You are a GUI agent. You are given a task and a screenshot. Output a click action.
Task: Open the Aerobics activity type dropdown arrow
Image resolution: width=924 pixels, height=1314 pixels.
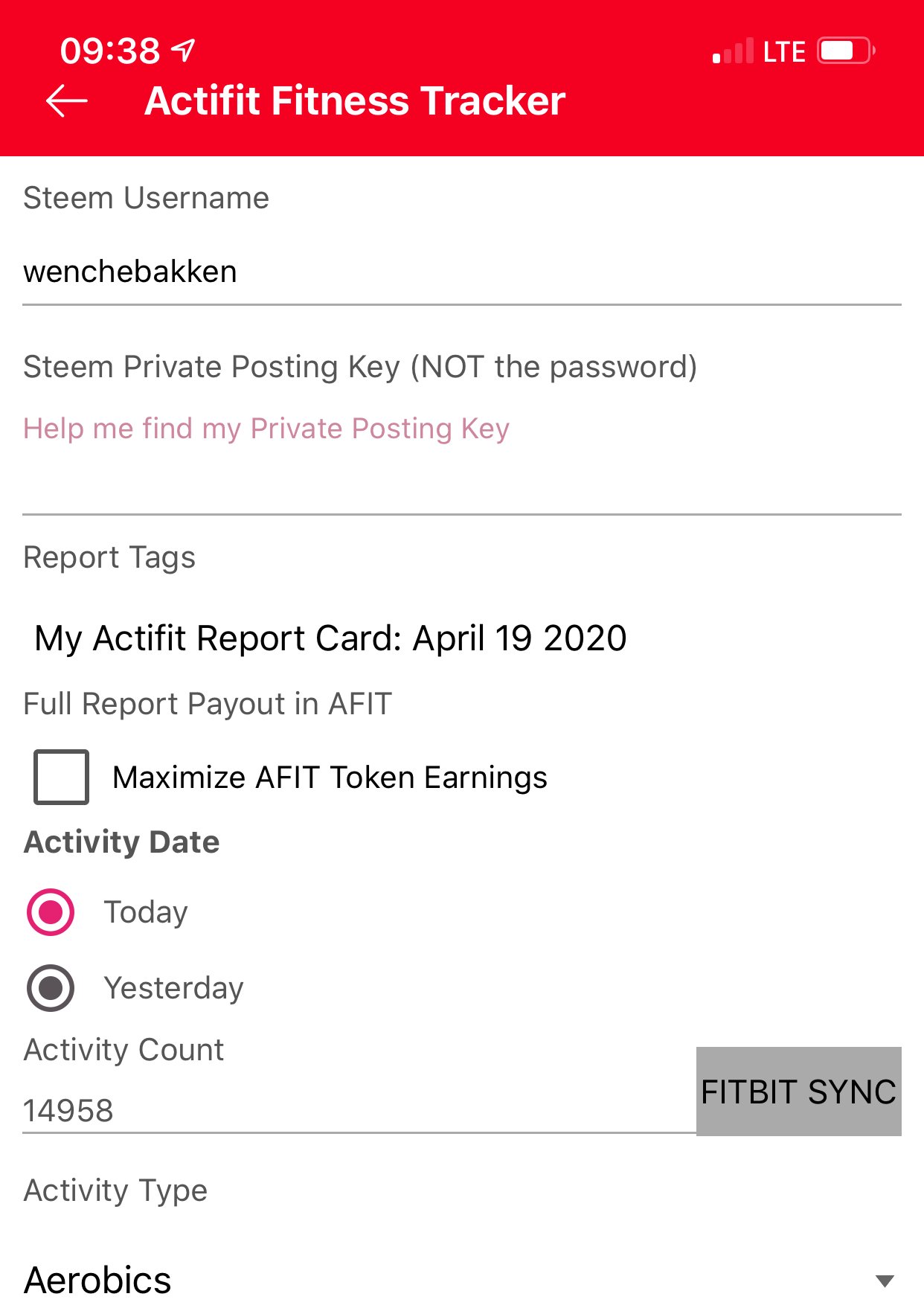[x=885, y=1281]
